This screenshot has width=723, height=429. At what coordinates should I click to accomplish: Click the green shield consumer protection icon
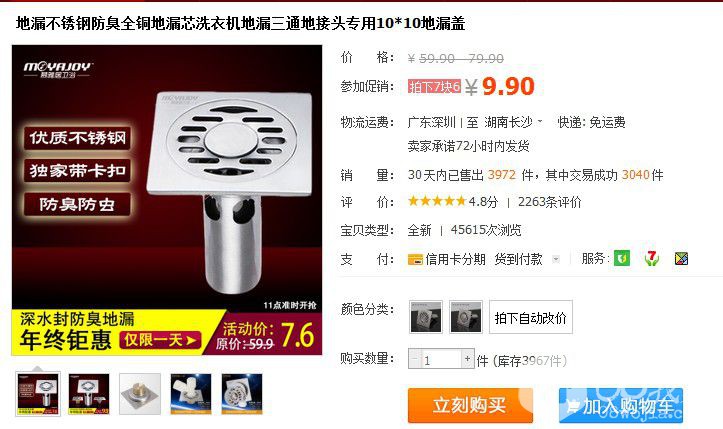click(x=622, y=258)
